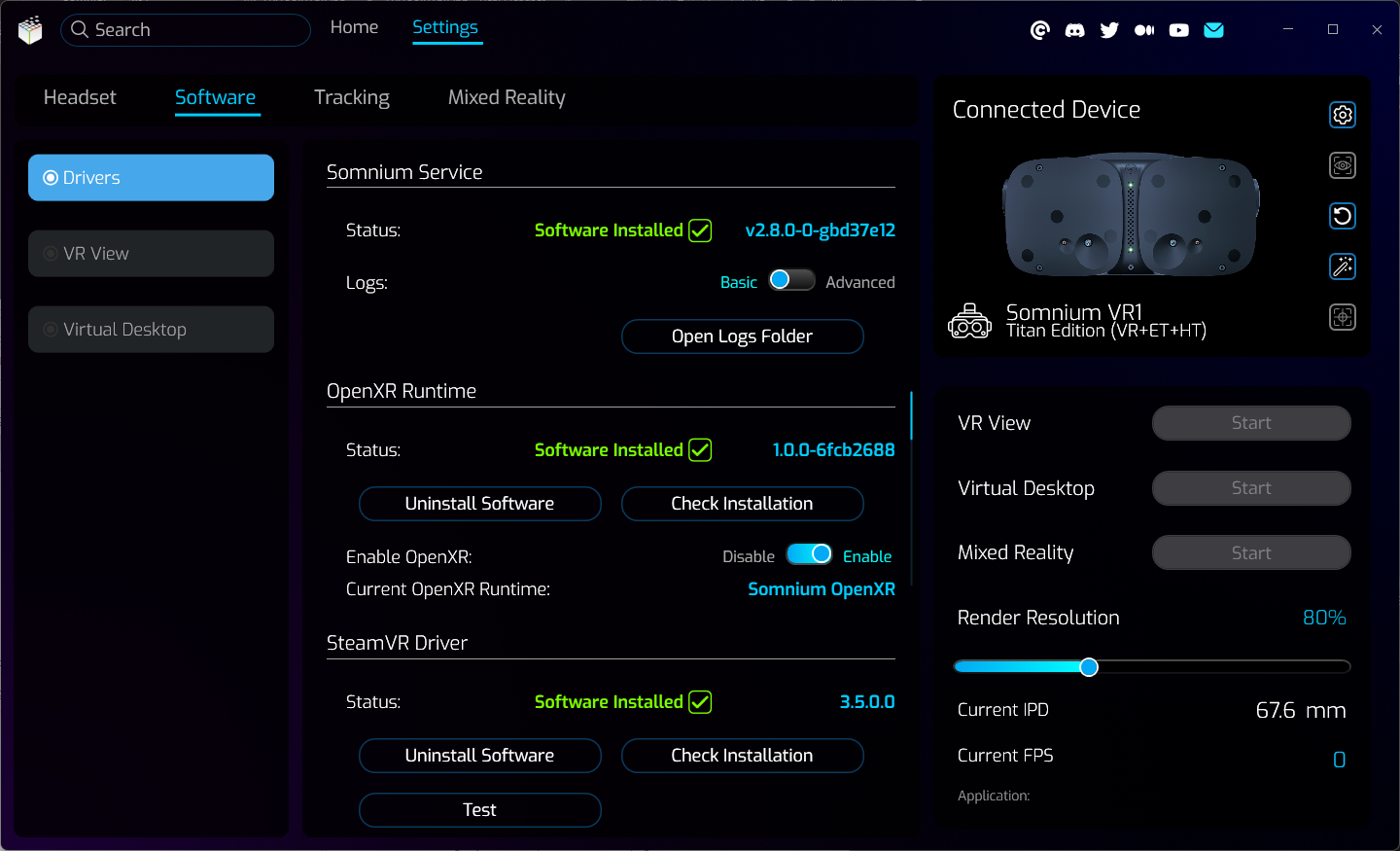Toggle Logs between Basic and Advanced
The height and width of the screenshot is (851, 1400).
click(x=791, y=281)
